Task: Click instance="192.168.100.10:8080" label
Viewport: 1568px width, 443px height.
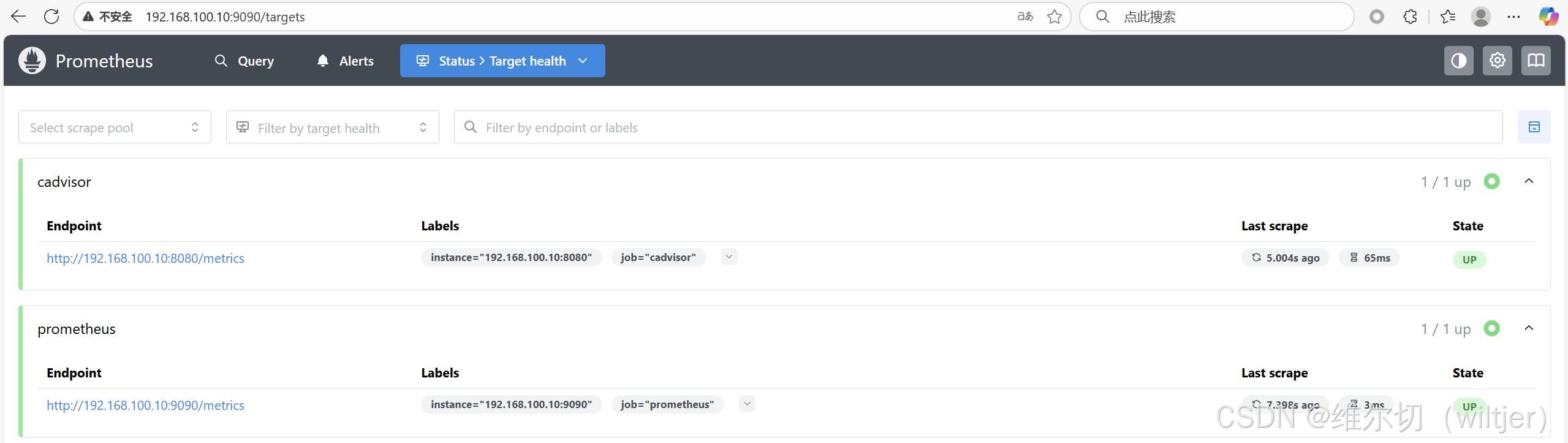Action: [x=511, y=257]
